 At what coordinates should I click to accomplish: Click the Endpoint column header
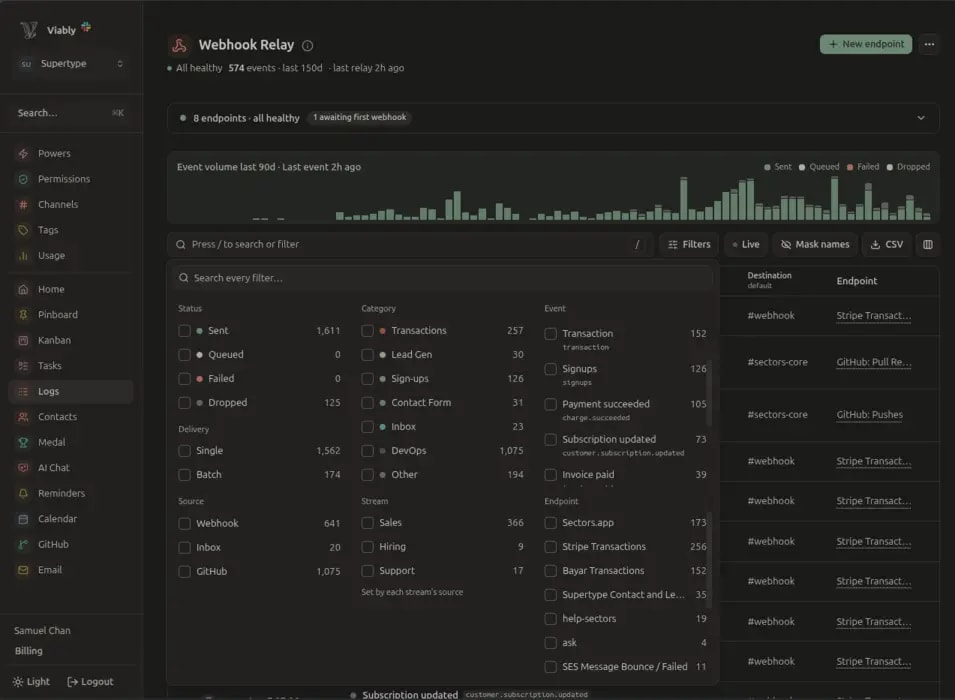pyautogui.click(x=856, y=281)
